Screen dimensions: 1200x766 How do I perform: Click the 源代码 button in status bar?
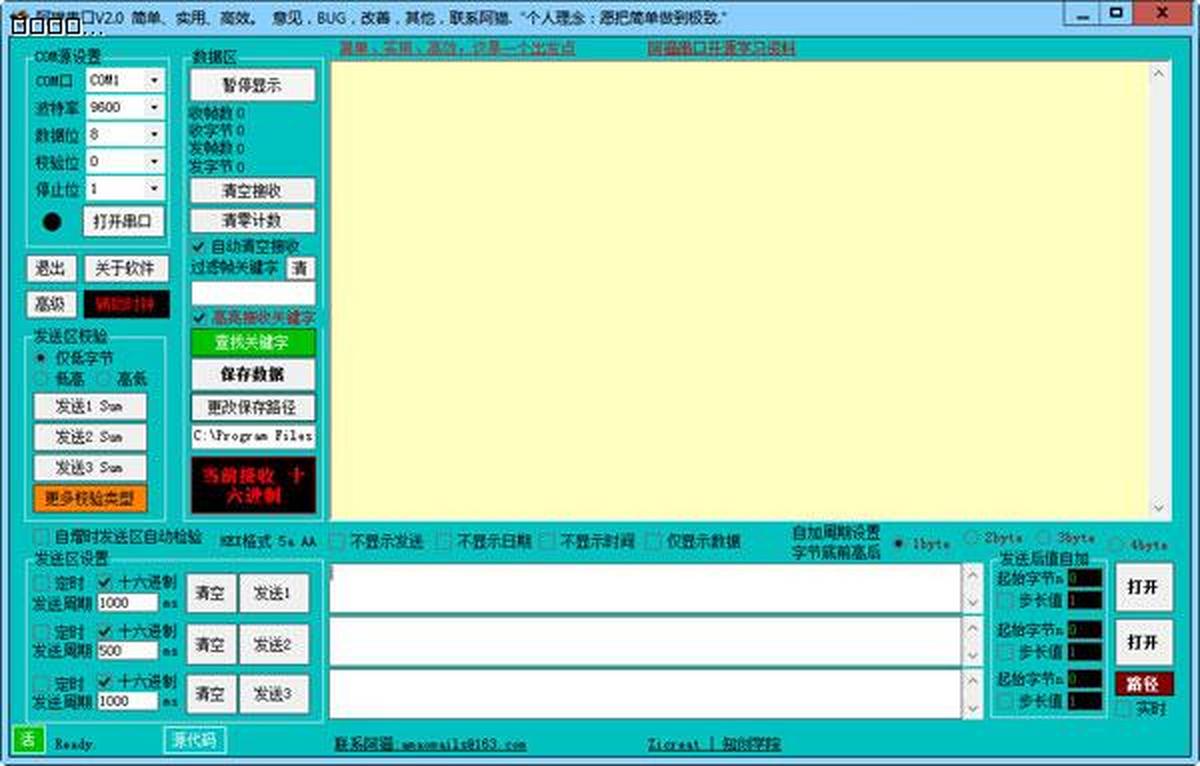pyautogui.click(x=195, y=740)
